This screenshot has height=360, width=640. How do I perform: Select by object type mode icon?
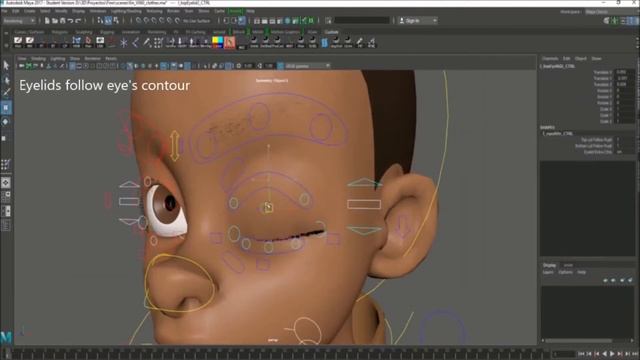click(108, 20)
